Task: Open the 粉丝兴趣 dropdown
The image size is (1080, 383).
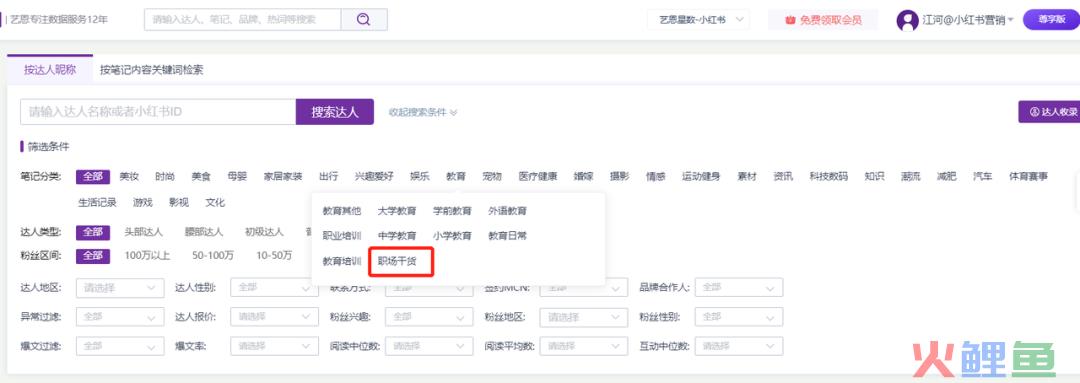Action: click(x=429, y=318)
